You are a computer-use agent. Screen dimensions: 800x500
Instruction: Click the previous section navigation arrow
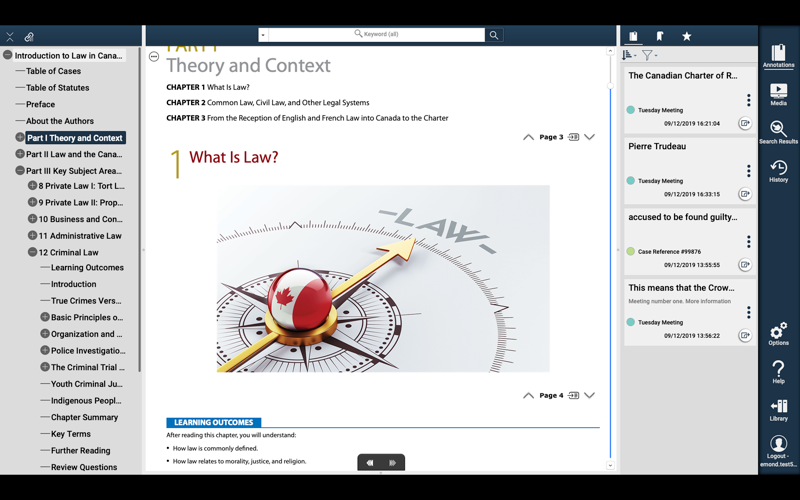pos(370,463)
